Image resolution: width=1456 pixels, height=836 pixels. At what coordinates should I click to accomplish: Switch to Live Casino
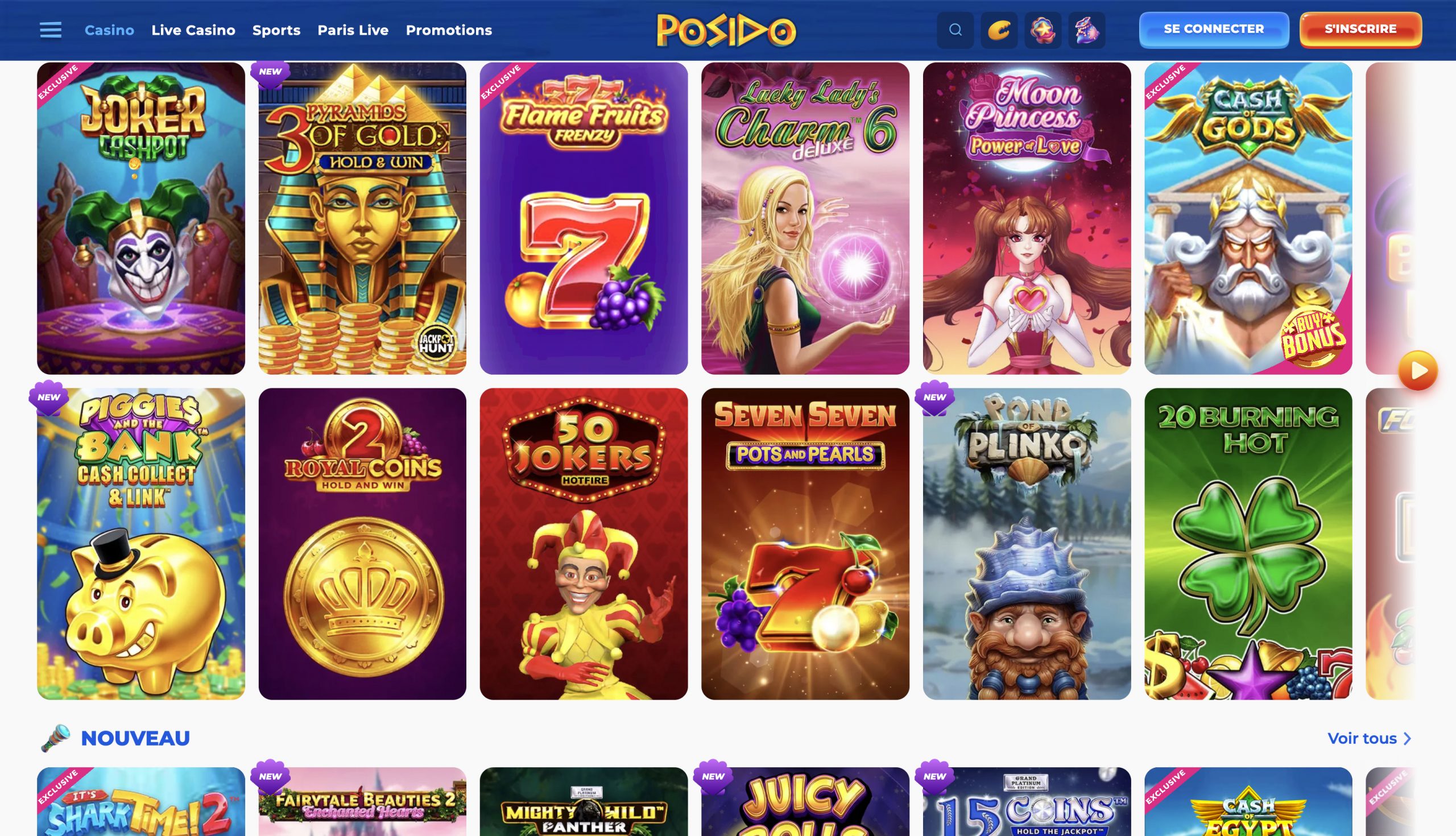[193, 30]
